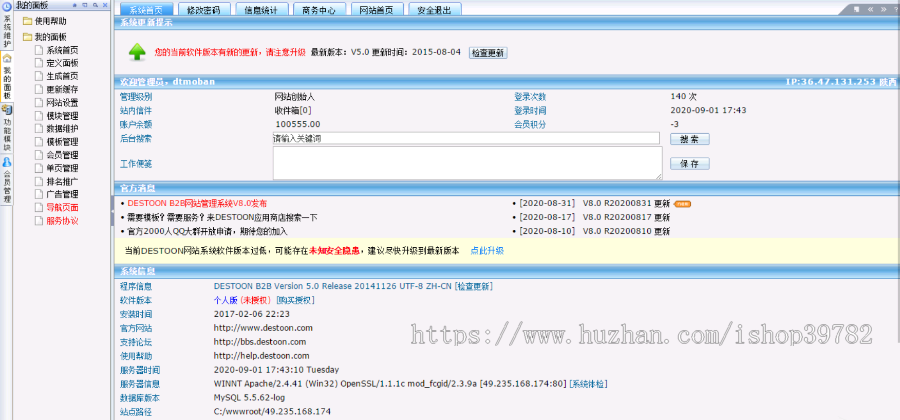Open http://bbs.destoon.com forum link
The width and height of the screenshot is (900, 420).
tap(259, 342)
